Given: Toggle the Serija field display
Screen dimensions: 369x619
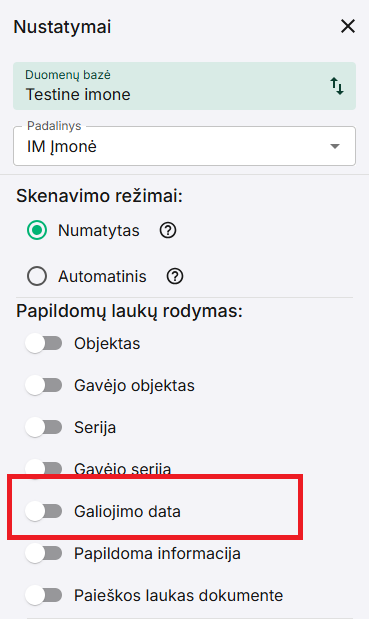Looking at the screenshot, I should (x=44, y=427).
